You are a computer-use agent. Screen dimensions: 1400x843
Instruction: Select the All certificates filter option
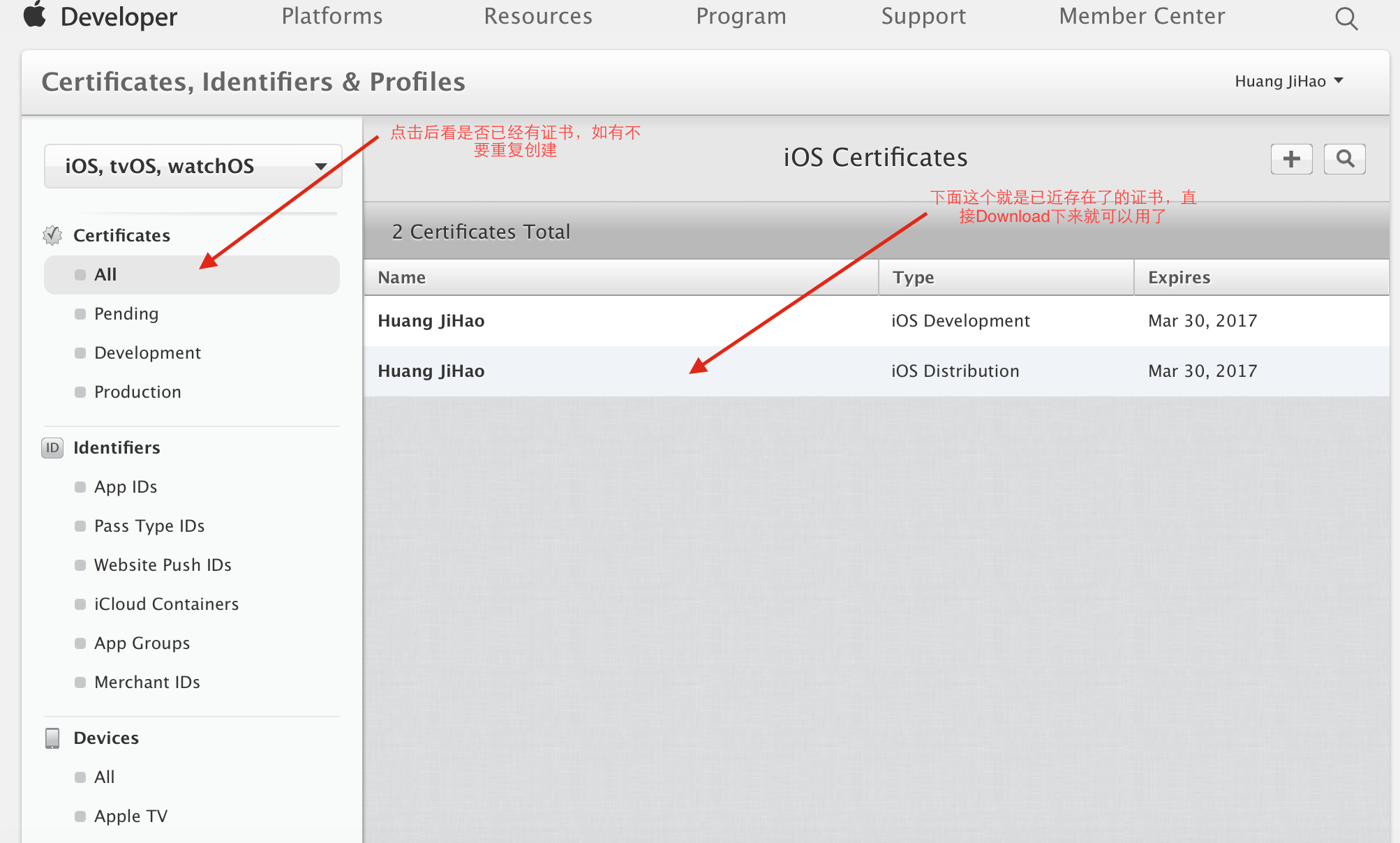point(105,274)
